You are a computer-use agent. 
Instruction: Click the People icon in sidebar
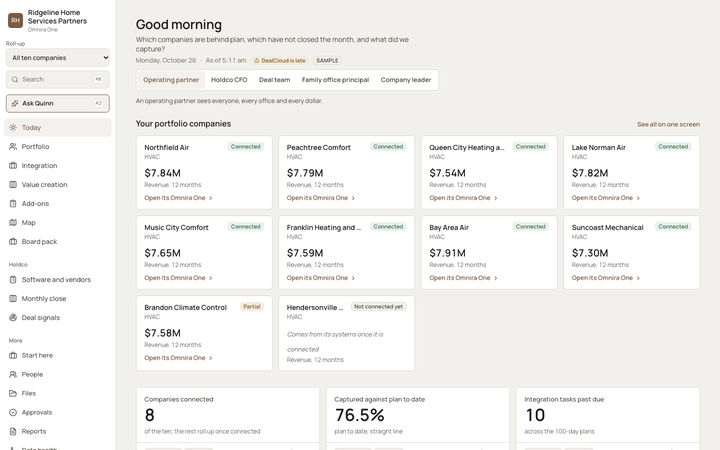pos(13,374)
